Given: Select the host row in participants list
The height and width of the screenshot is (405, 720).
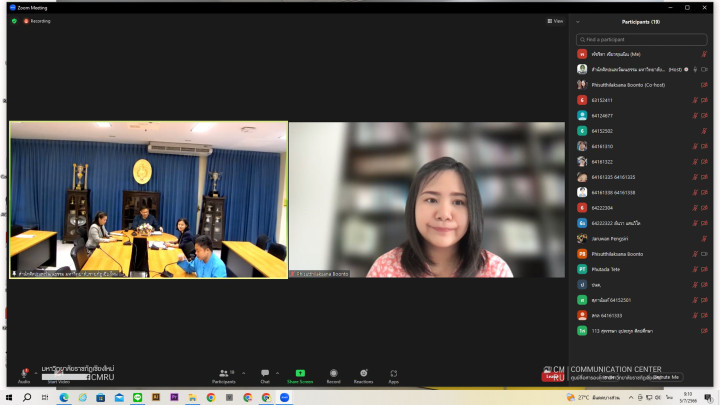Looking at the screenshot, I should pos(641,69).
